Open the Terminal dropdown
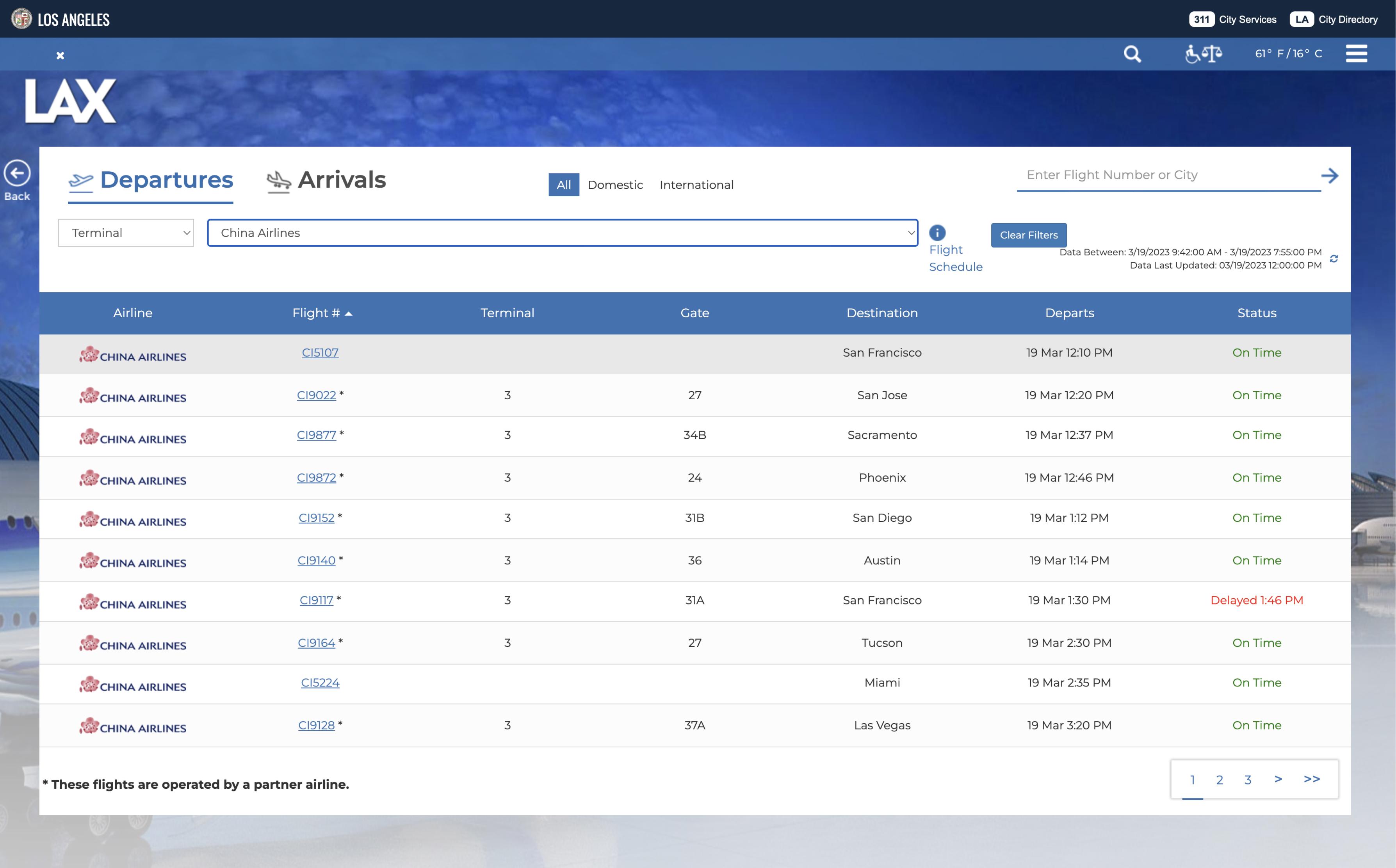Image resolution: width=1396 pixels, height=868 pixels. (x=126, y=233)
